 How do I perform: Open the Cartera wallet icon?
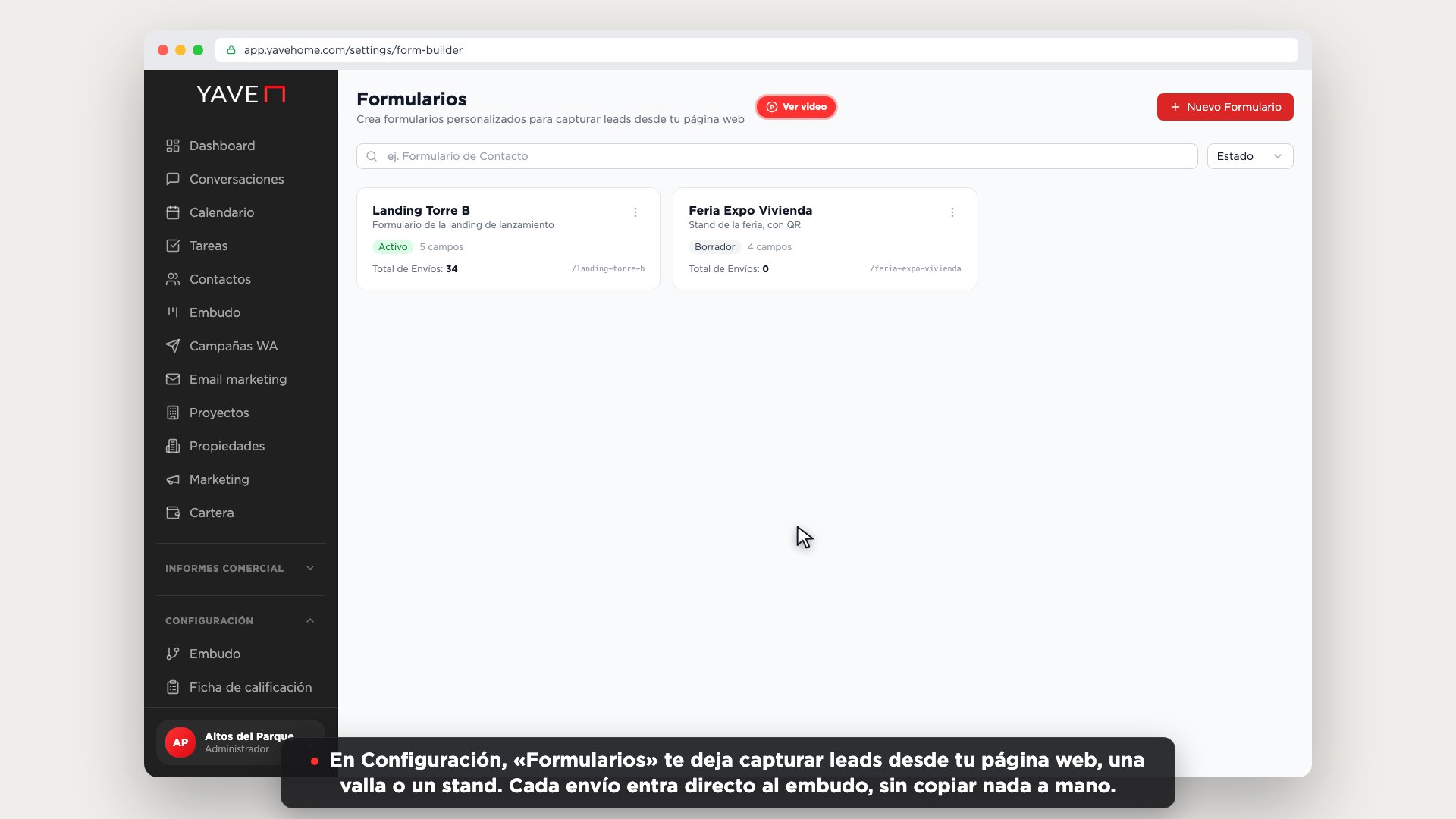(x=173, y=513)
